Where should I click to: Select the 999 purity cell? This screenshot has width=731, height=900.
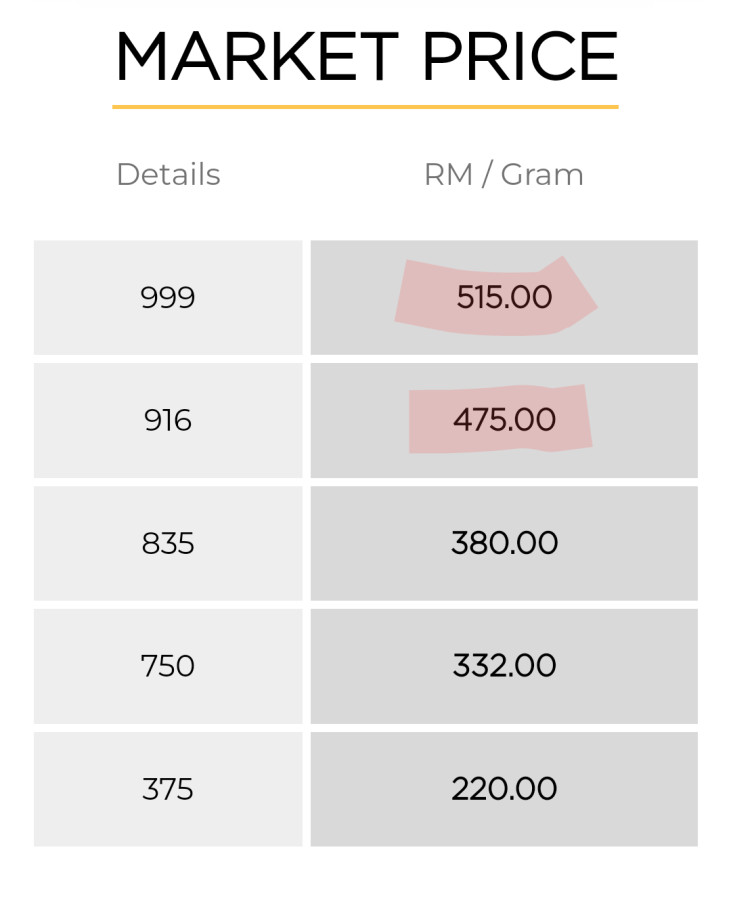[x=168, y=298]
